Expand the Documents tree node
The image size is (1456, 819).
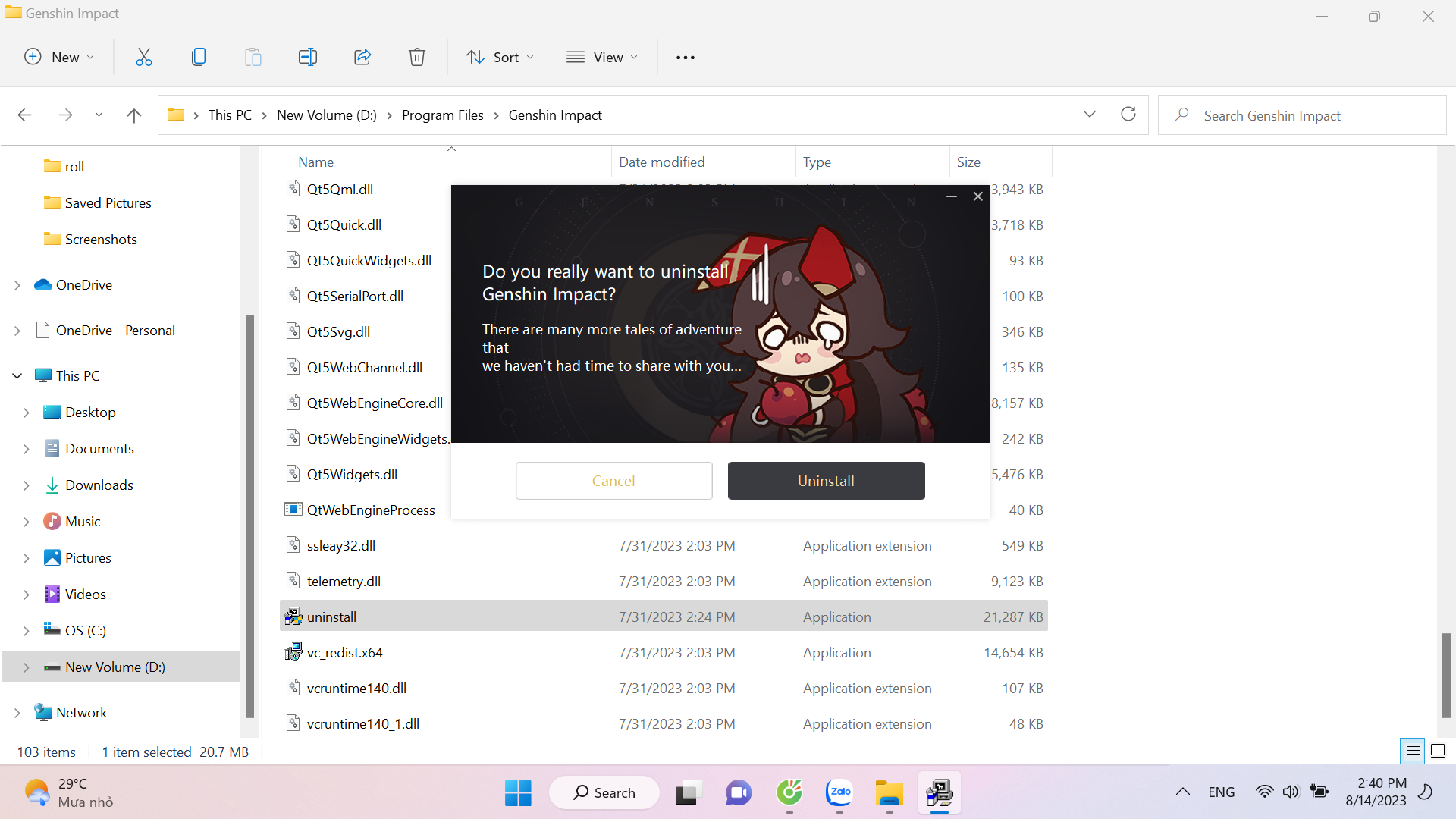27,449
